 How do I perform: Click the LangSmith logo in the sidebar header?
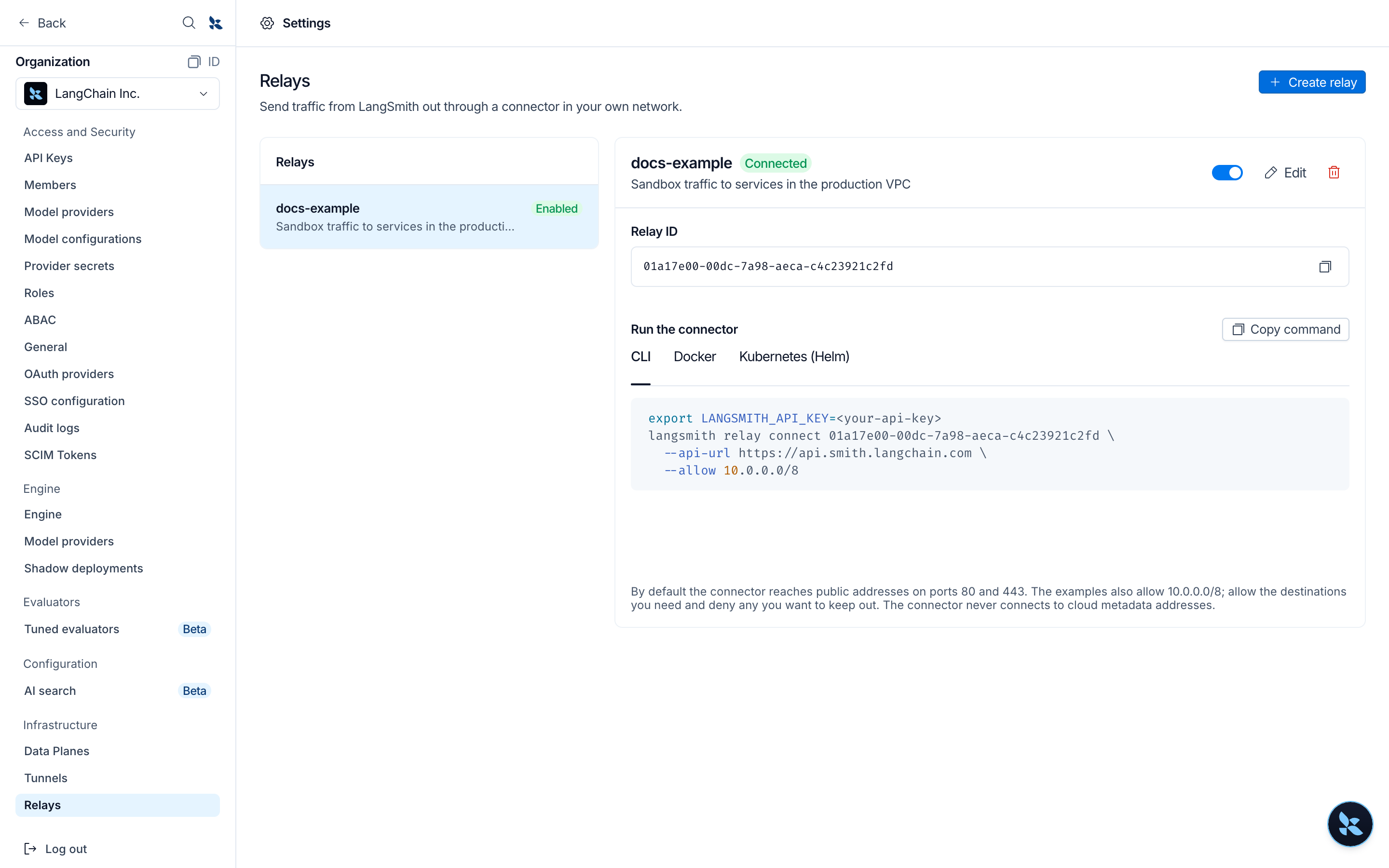(216, 23)
